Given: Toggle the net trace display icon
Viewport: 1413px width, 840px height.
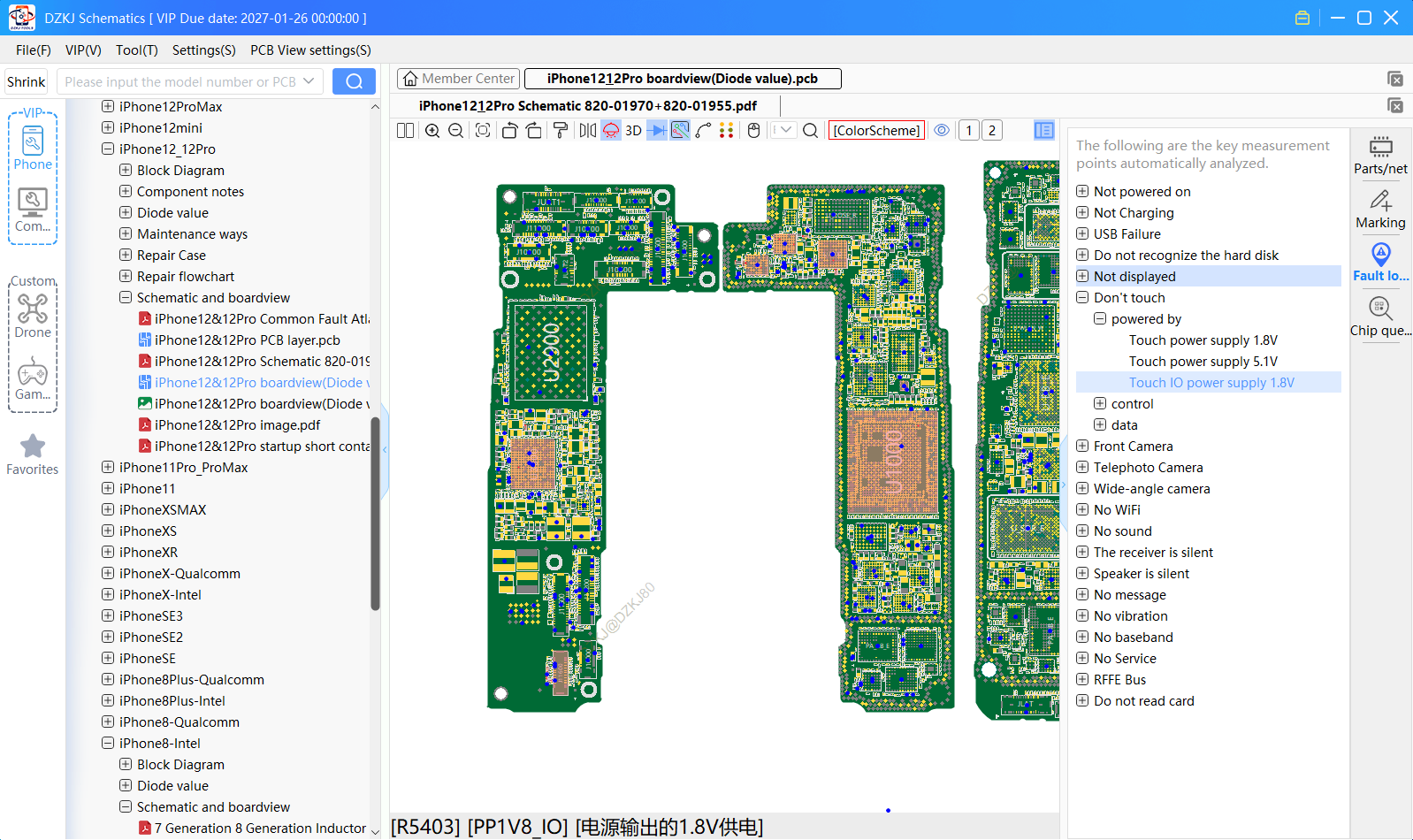Looking at the screenshot, I should [680, 130].
